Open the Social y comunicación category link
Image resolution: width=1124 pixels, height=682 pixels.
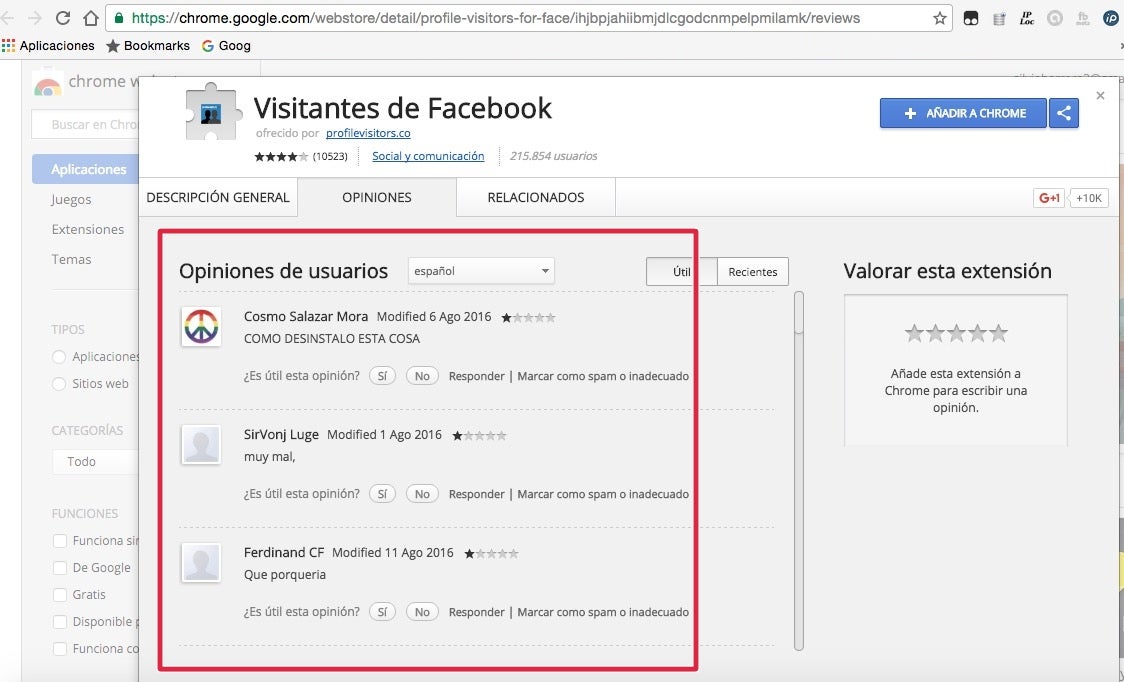(428, 156)
